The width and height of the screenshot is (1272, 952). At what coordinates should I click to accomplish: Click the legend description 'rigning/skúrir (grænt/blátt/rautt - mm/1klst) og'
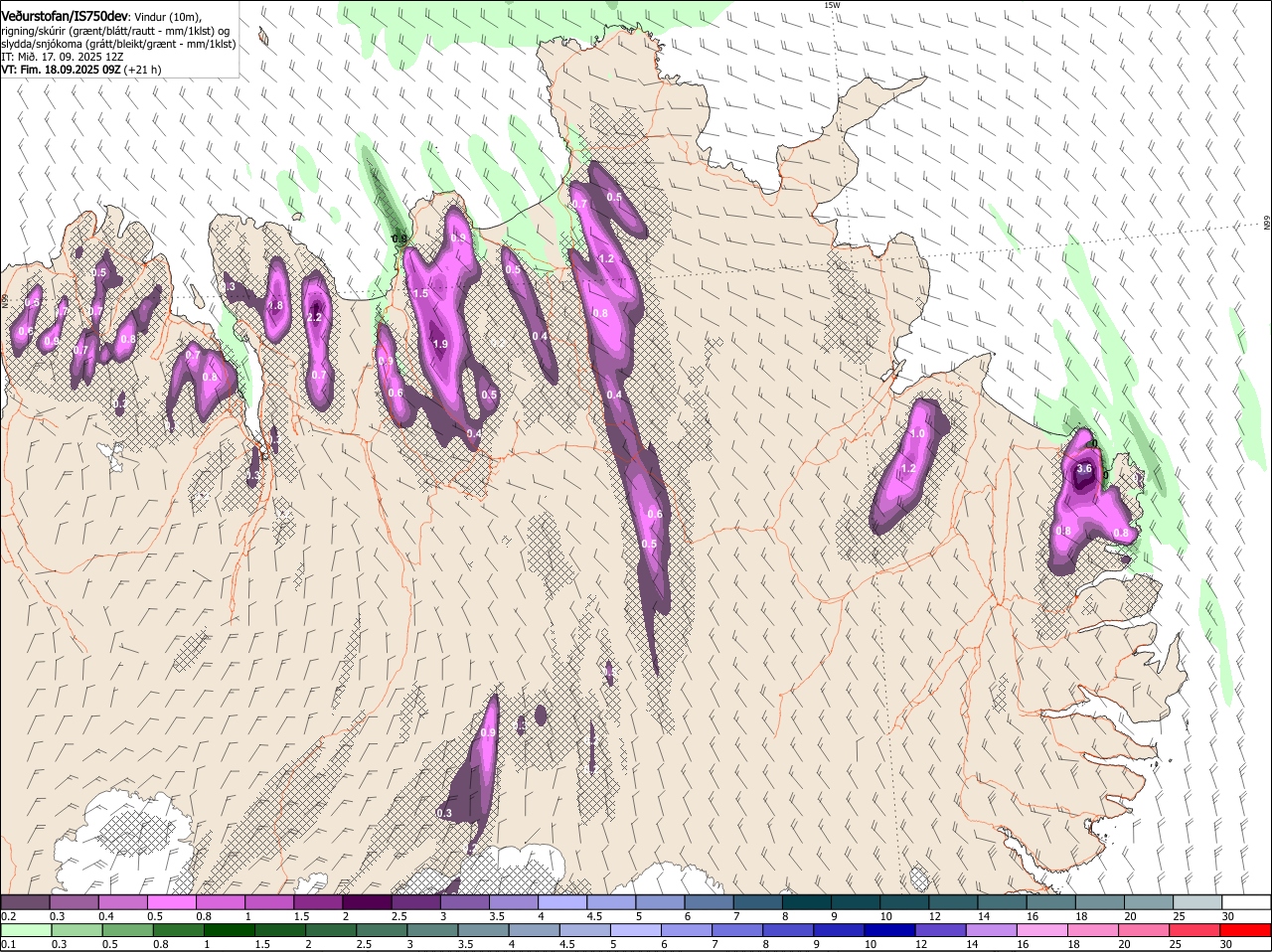pos(115,31)
